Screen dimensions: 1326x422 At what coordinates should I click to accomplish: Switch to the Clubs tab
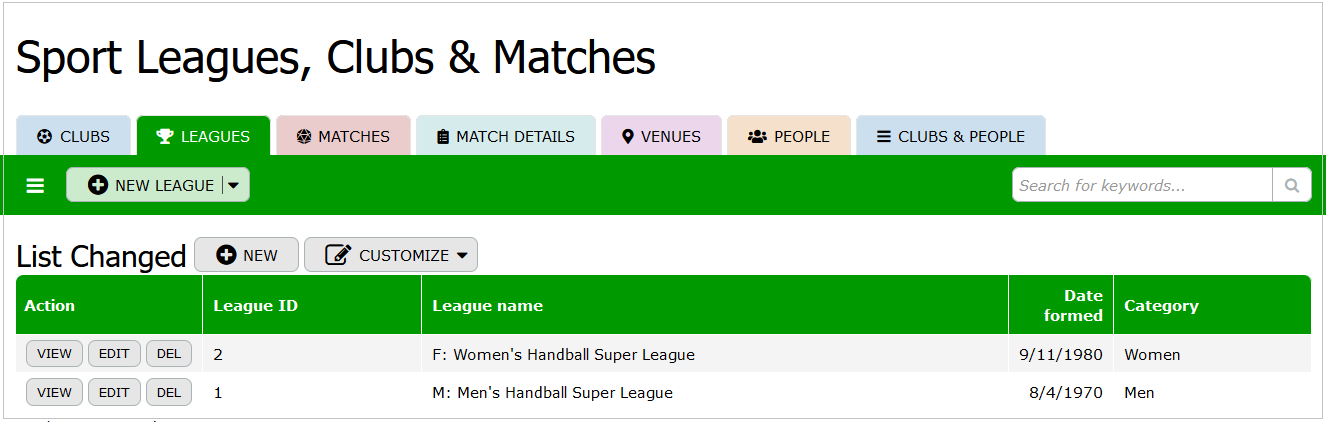(73, 137)
